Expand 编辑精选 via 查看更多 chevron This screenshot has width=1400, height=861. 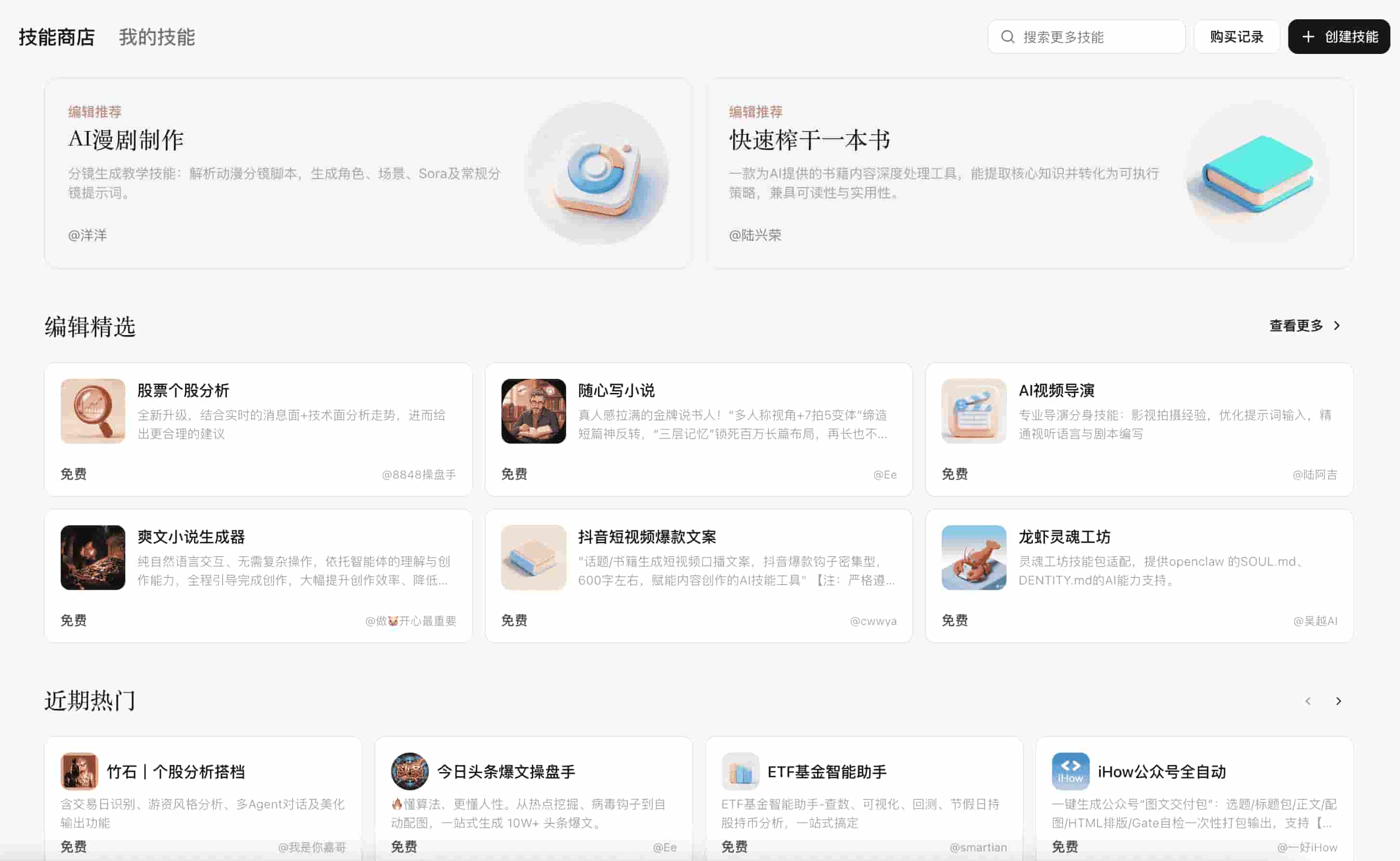pos(1336,326)
